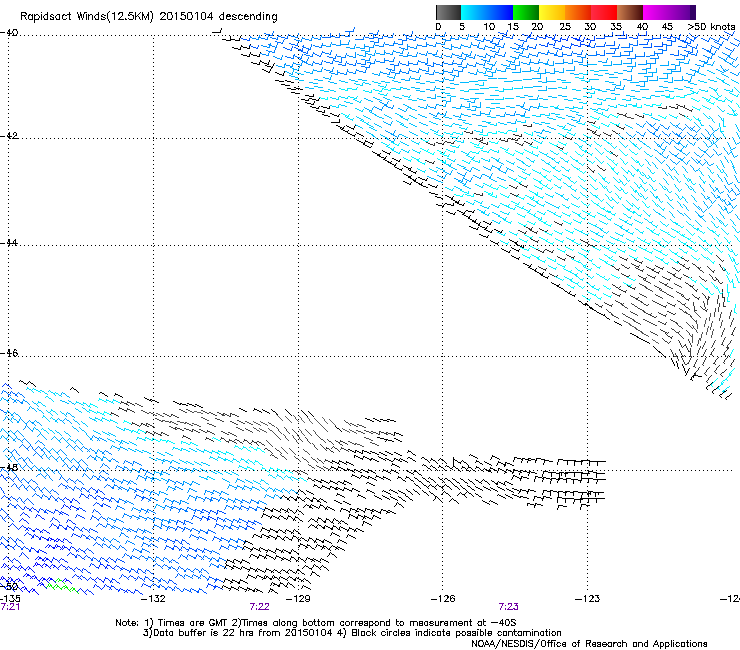Click the -129 longitude axis label
The width and height of the screenshot is (740, 650).
[x=298, y=599]
